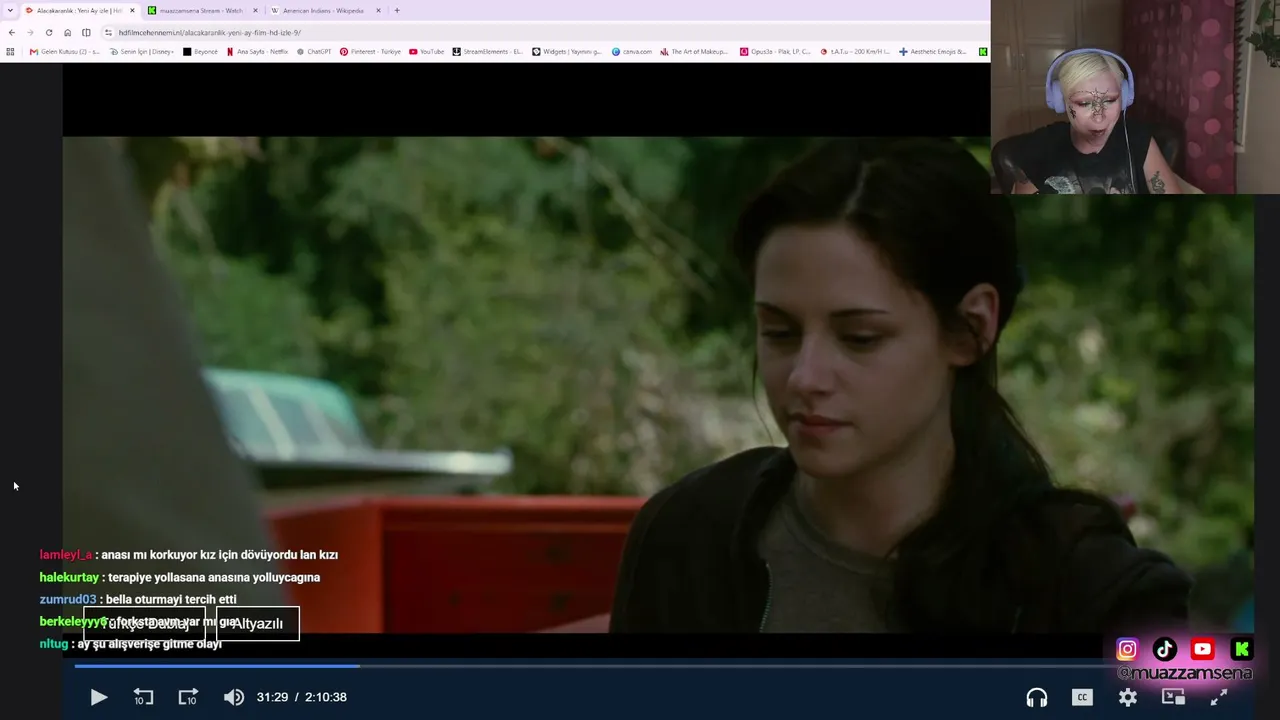Open the Senin İçin Disney+ bookmark
The height and width of the screenshot is (720, 1280).
141,51
